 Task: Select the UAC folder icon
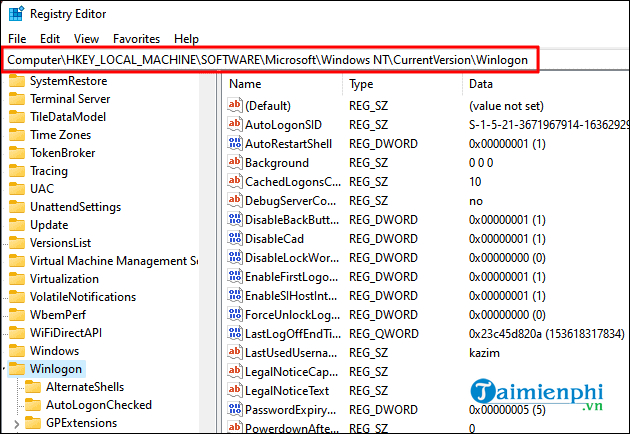(x=17, y=189)
